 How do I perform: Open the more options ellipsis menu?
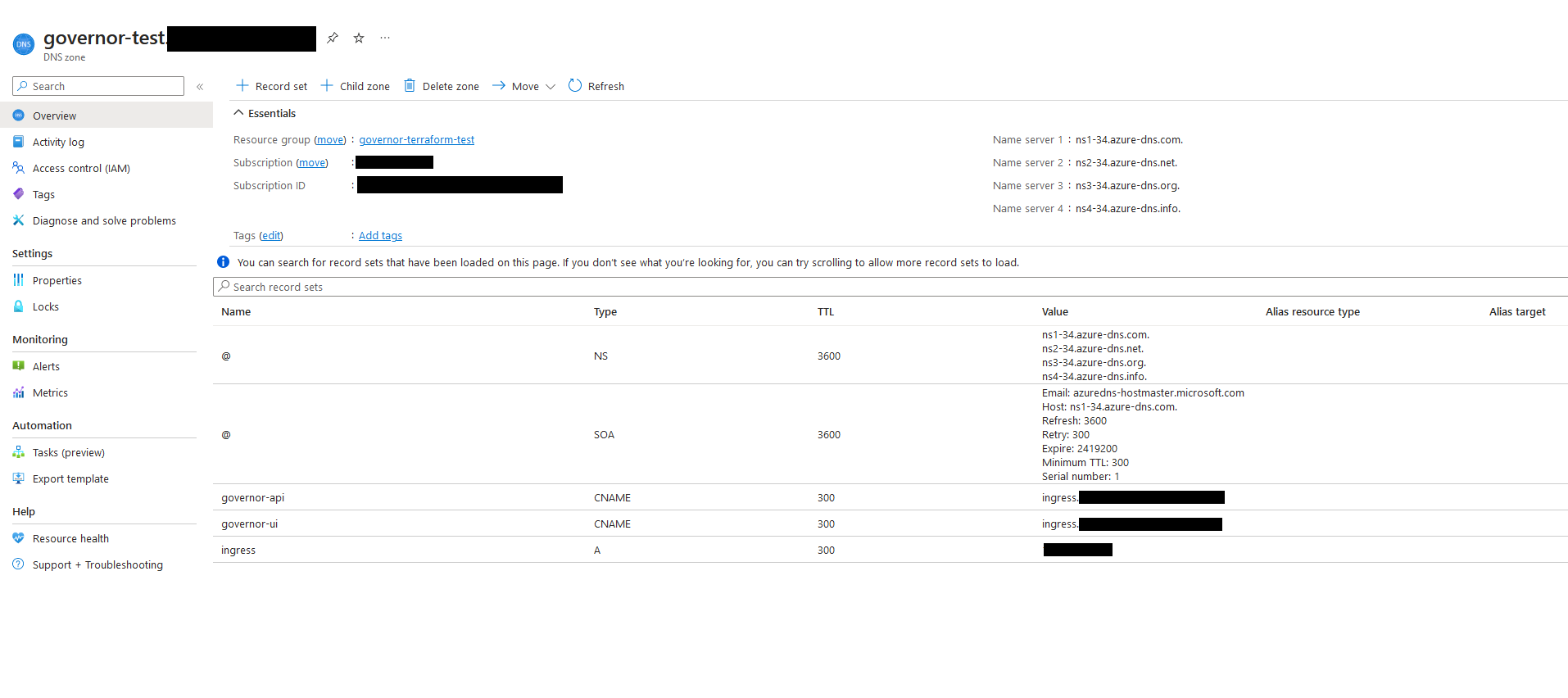pos(385,38)
